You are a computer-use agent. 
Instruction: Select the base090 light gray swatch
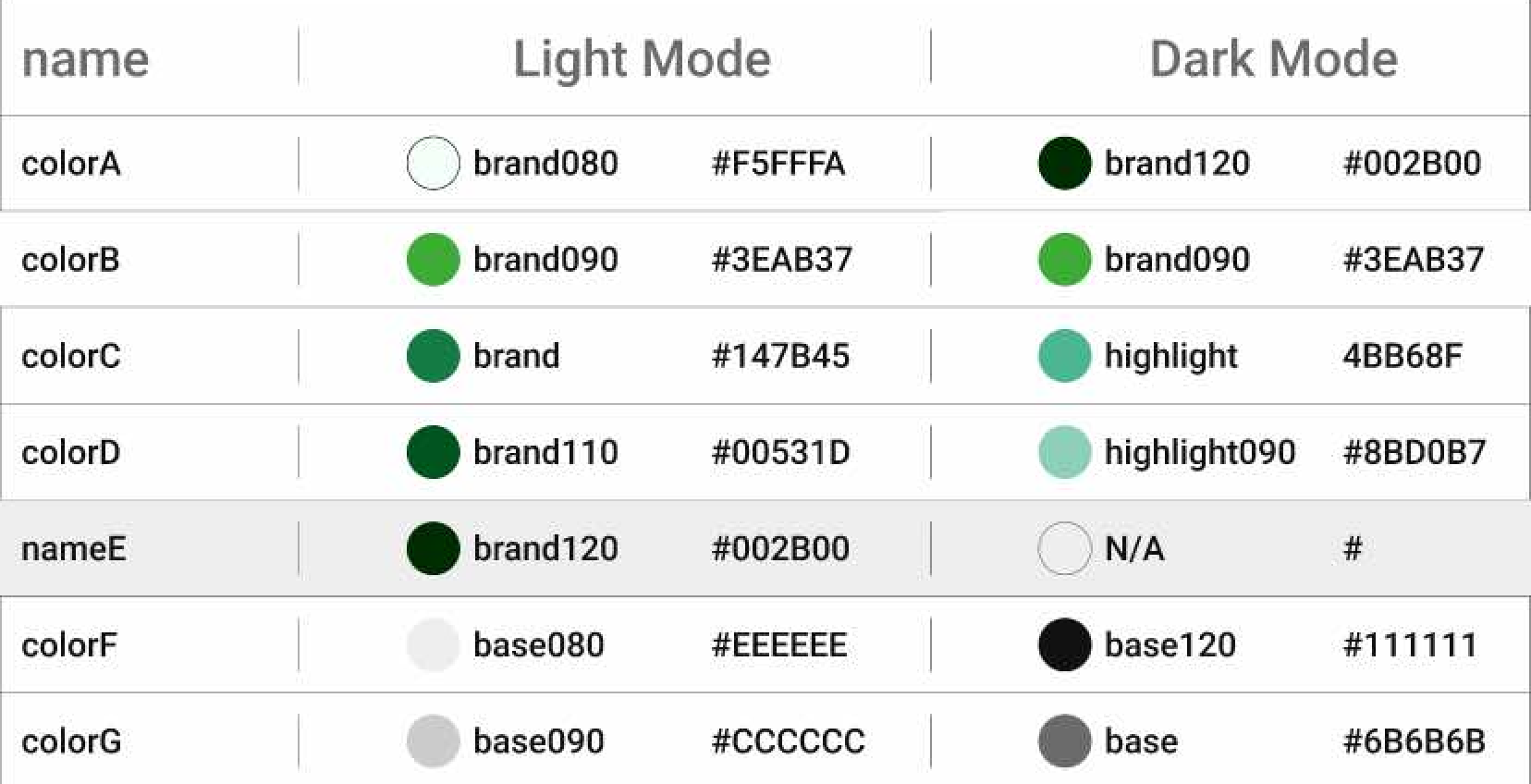click(x=433, y=741)
